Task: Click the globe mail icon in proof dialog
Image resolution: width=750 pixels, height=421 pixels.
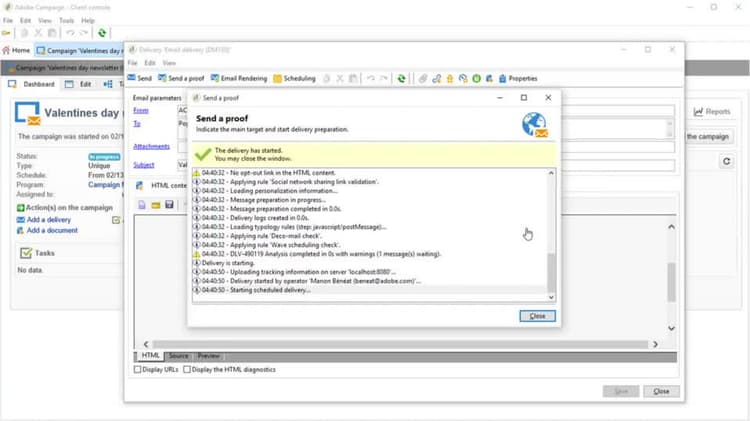Action: 535,125
